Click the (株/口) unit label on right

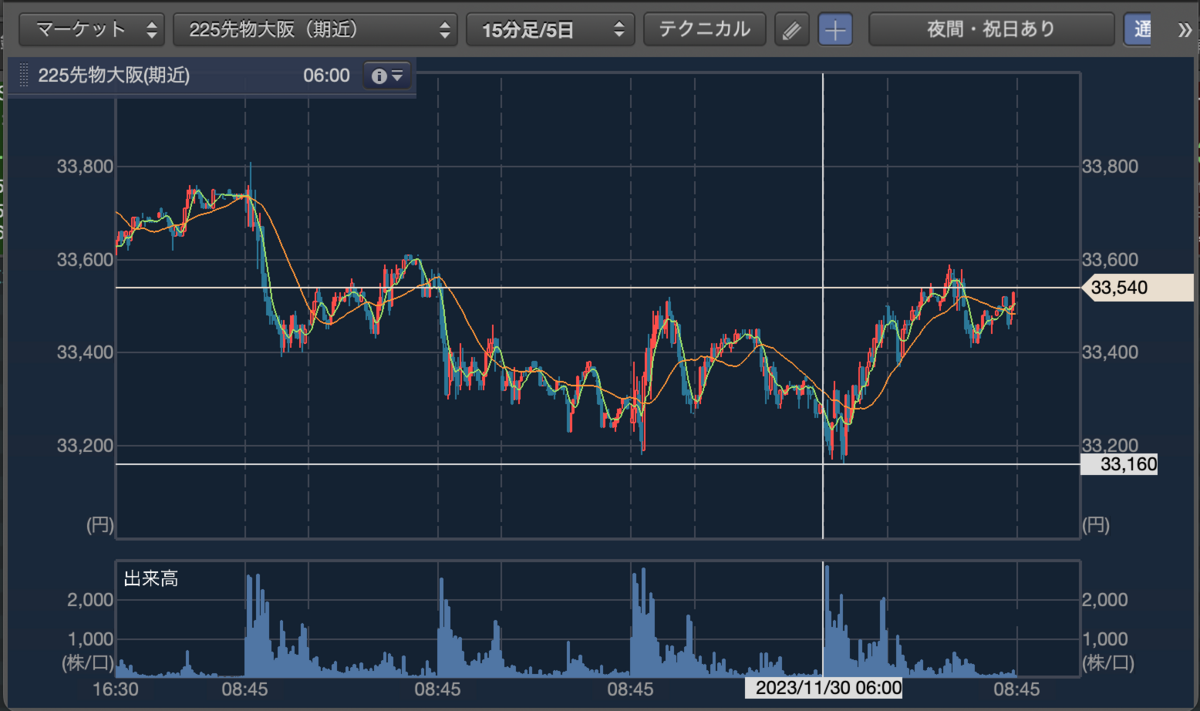(1109, 662)
